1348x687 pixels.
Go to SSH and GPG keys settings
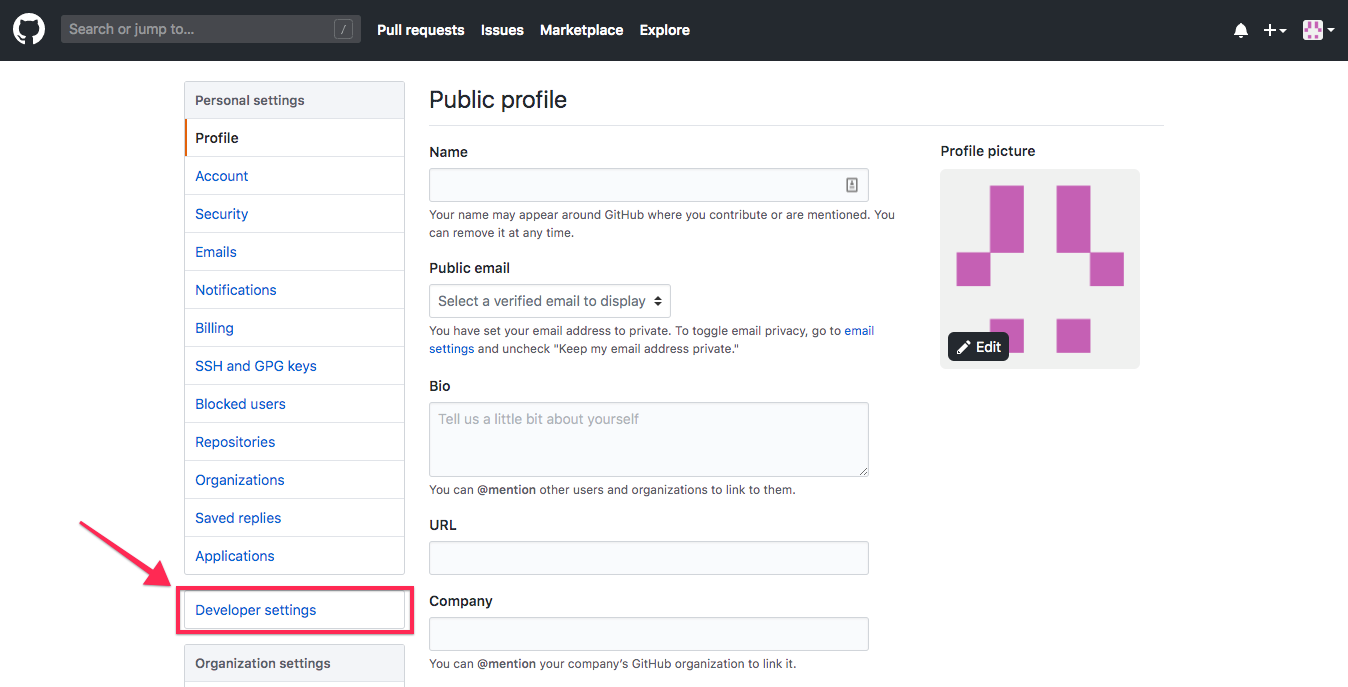click(x=257, y=366)
